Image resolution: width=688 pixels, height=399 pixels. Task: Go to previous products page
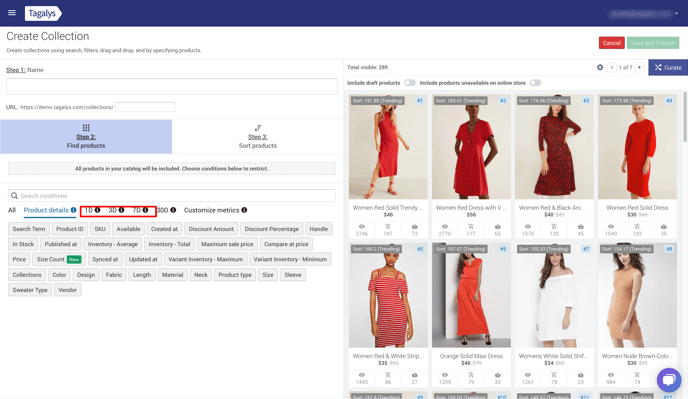(x=612, y=67)
